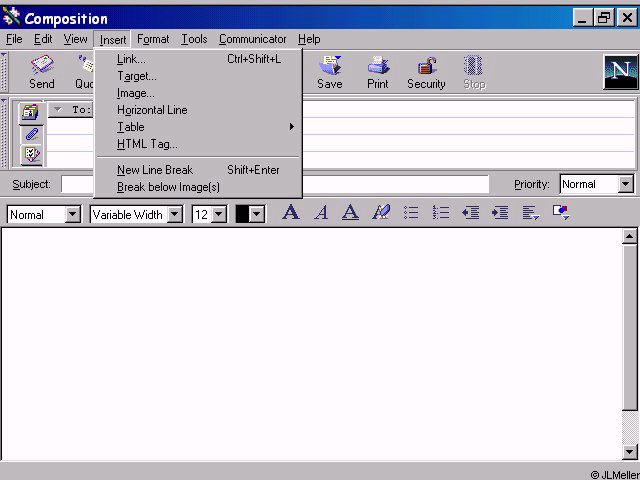The width and height of the screenshot is (640, 480).
Task: Open the paragraph style Normal dropdown
Action: click(73, 214)
